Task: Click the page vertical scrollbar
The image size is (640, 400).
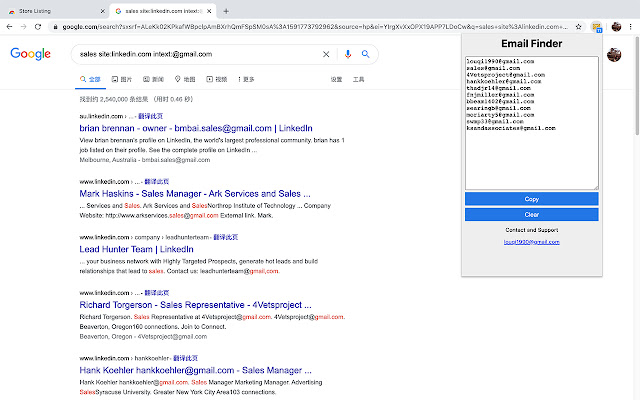Action: (x=637, y=86)
